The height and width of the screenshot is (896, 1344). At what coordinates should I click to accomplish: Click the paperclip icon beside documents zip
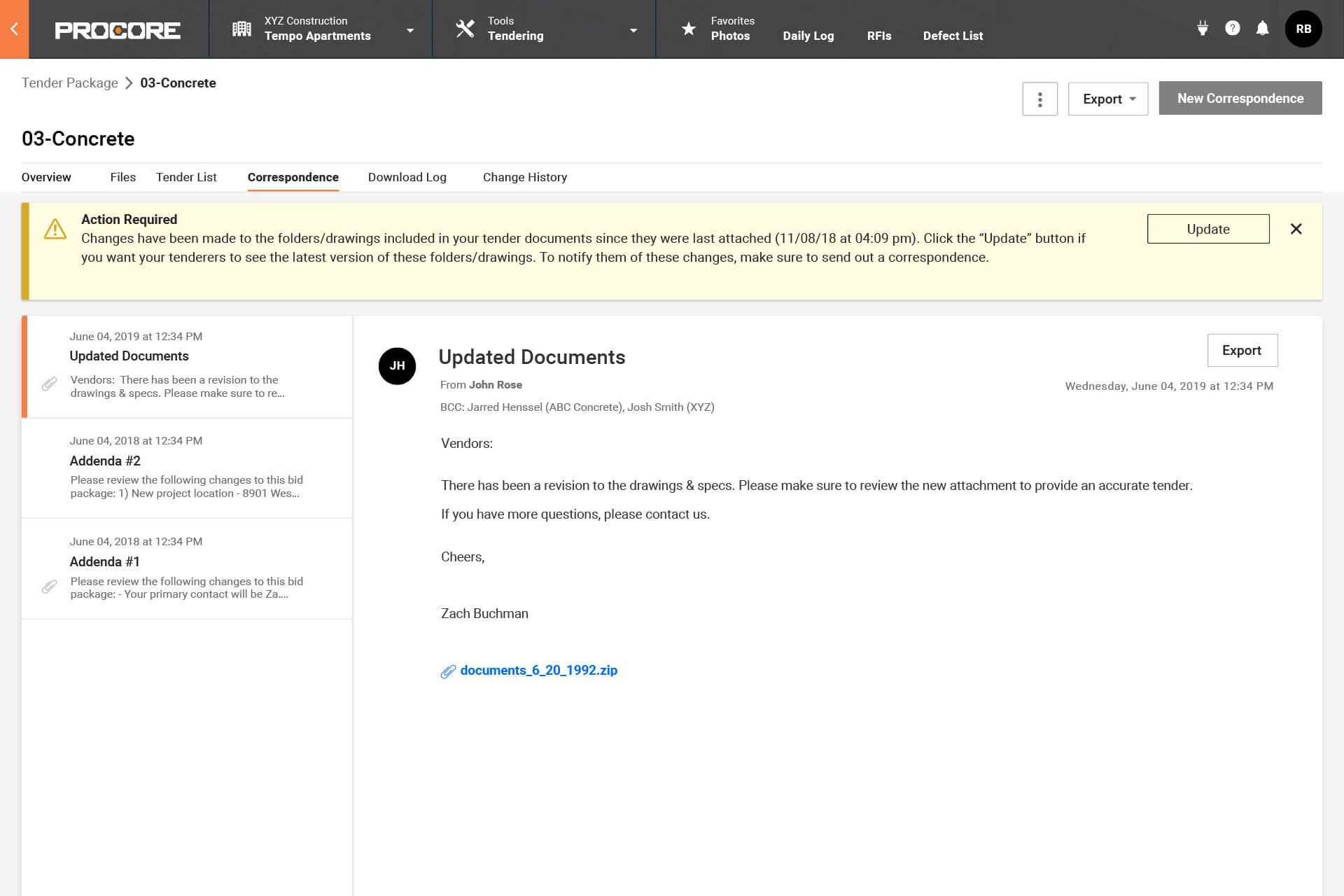[448, 671]
